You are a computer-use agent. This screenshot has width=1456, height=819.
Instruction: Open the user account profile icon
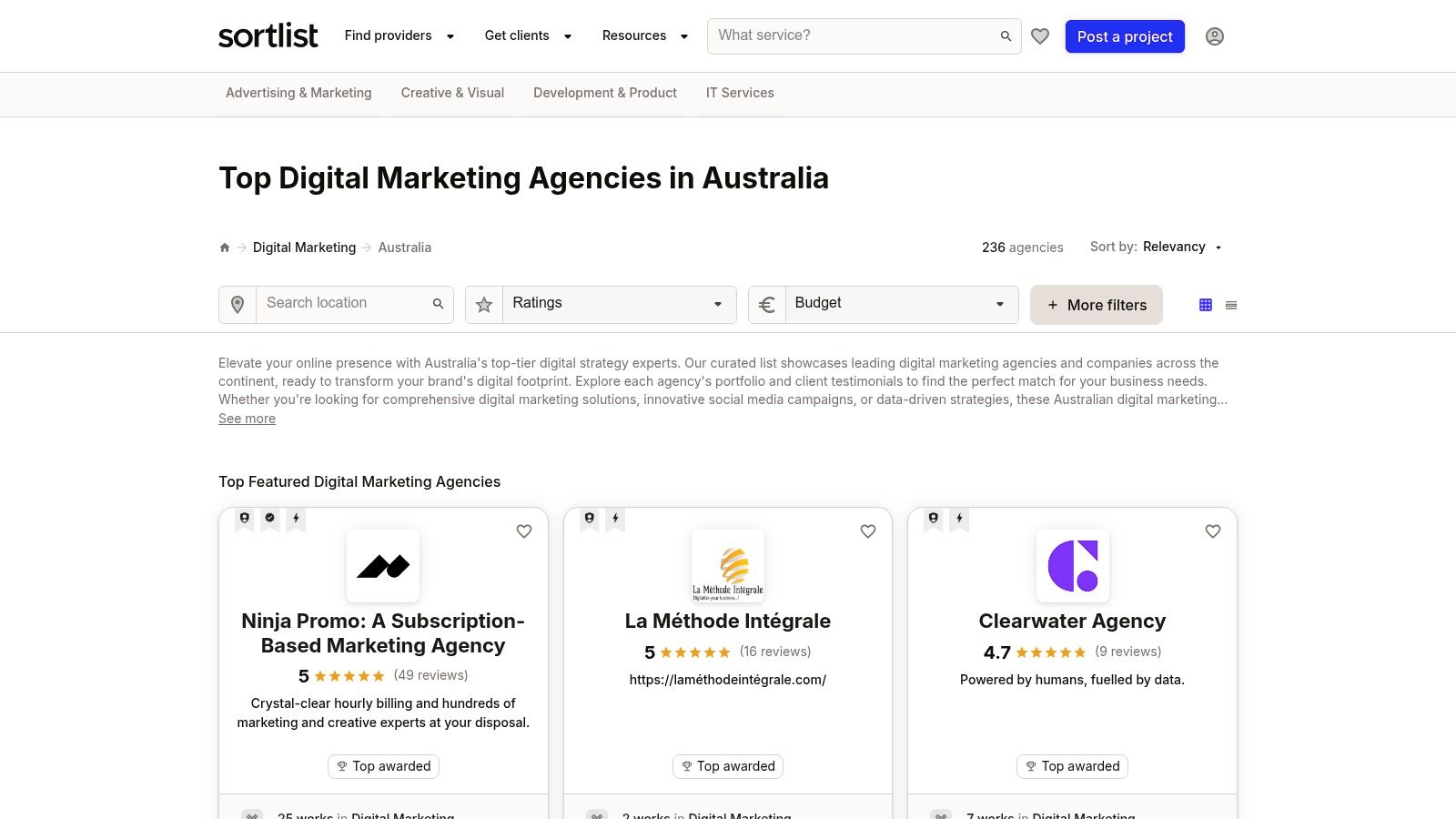tap(1214, 36)
